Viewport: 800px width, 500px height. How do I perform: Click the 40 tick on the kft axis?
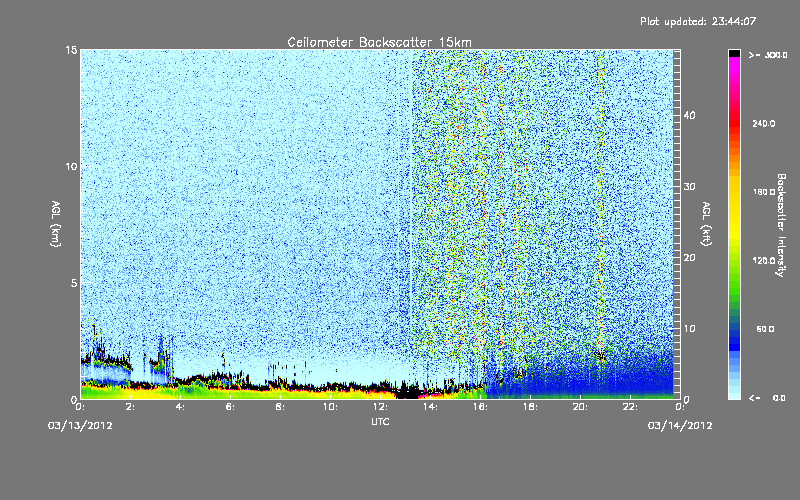point(689,115)
